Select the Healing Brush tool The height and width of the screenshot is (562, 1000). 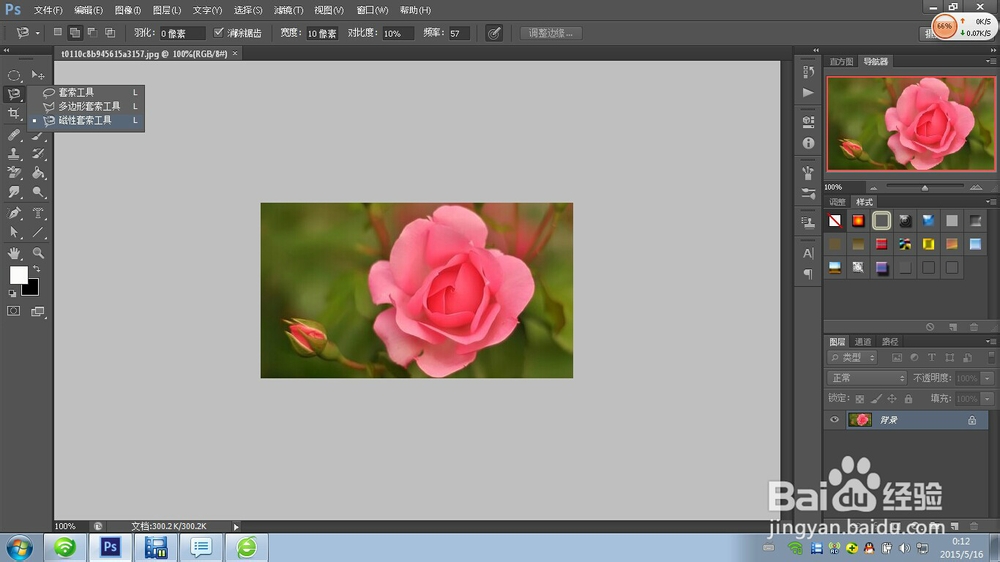click(13, 135)
